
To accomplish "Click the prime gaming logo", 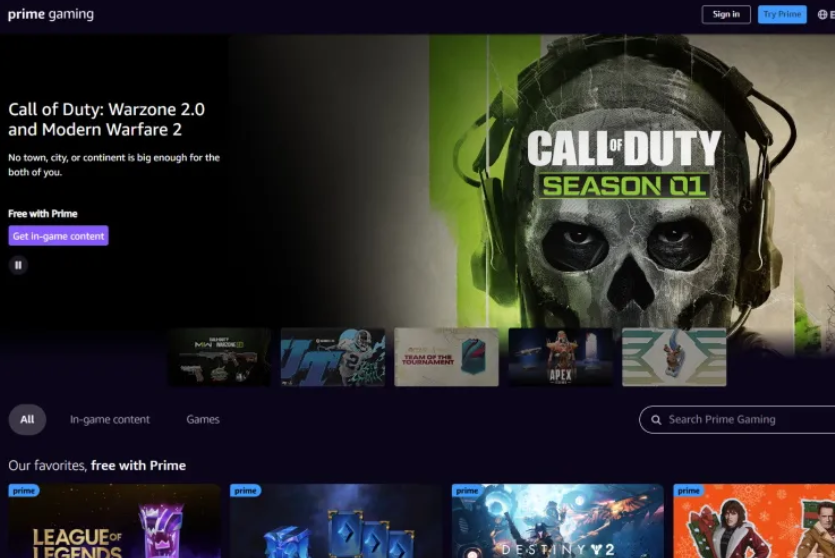I will pos(51,14).
